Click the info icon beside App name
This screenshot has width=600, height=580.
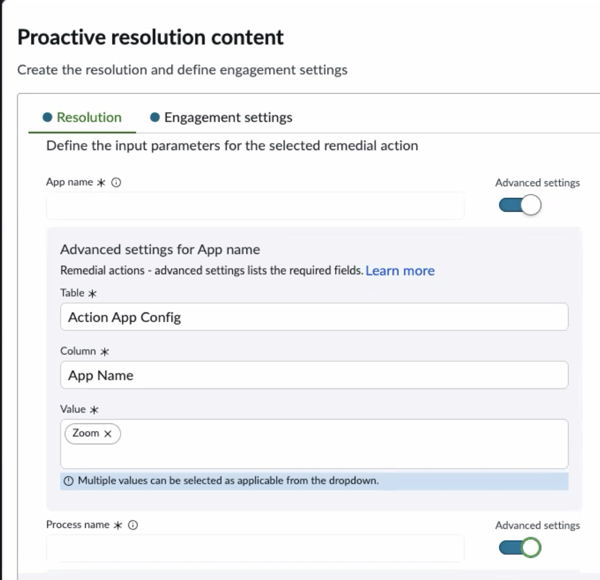[x=116, y=182]
